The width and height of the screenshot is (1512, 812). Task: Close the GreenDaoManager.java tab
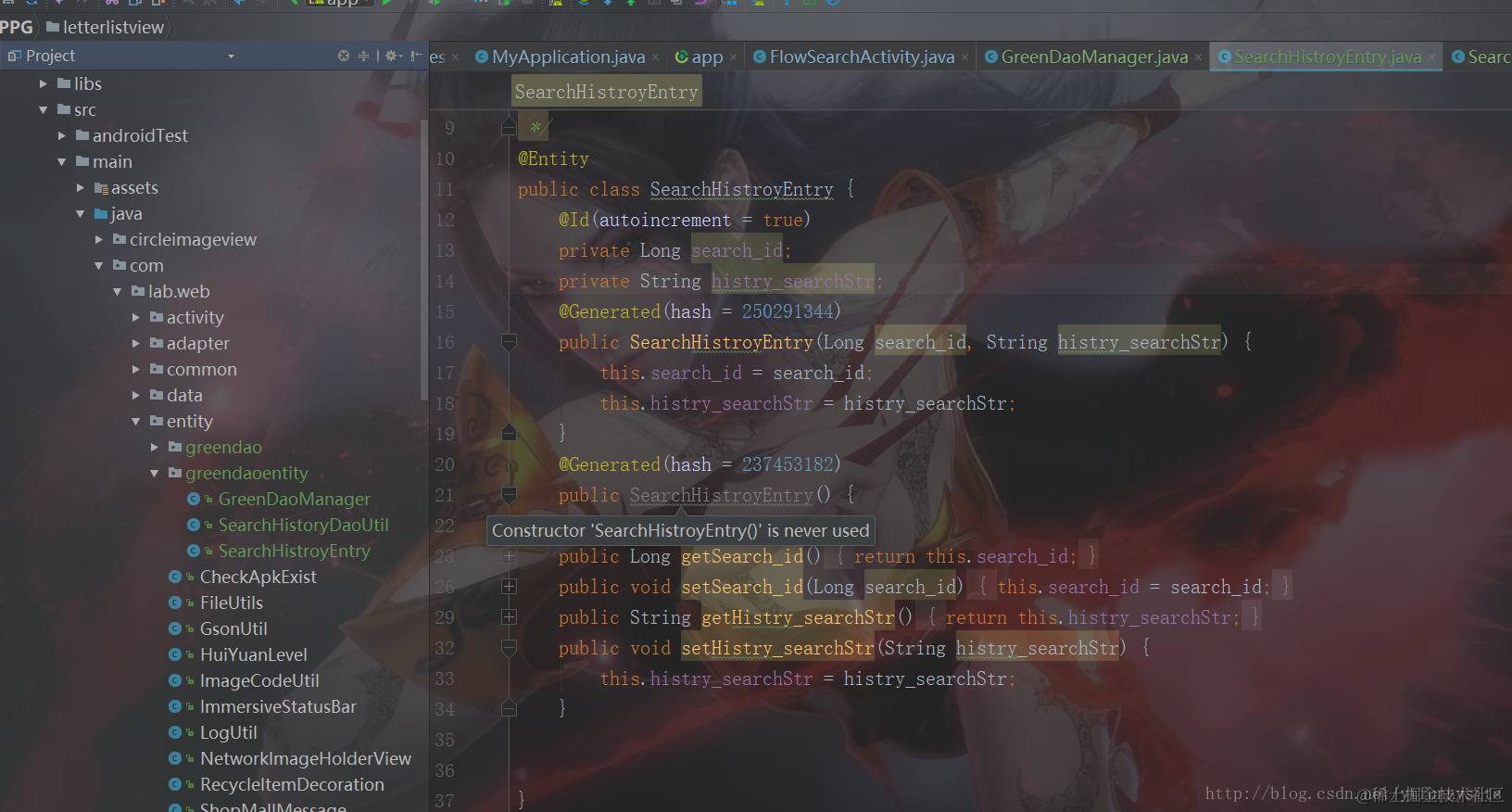(x=1198, y=57)
